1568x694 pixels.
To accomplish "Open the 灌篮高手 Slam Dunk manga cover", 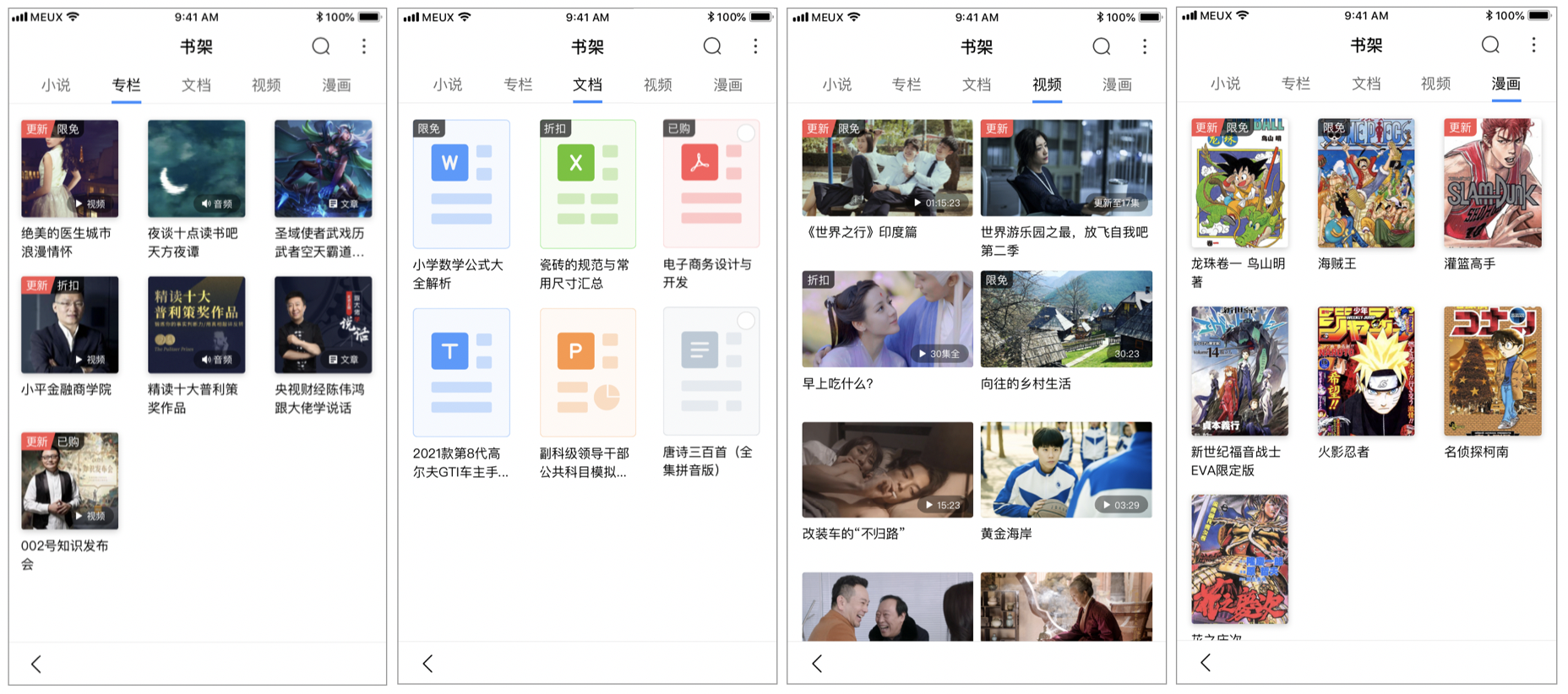I will click(x=1492, y=182).
